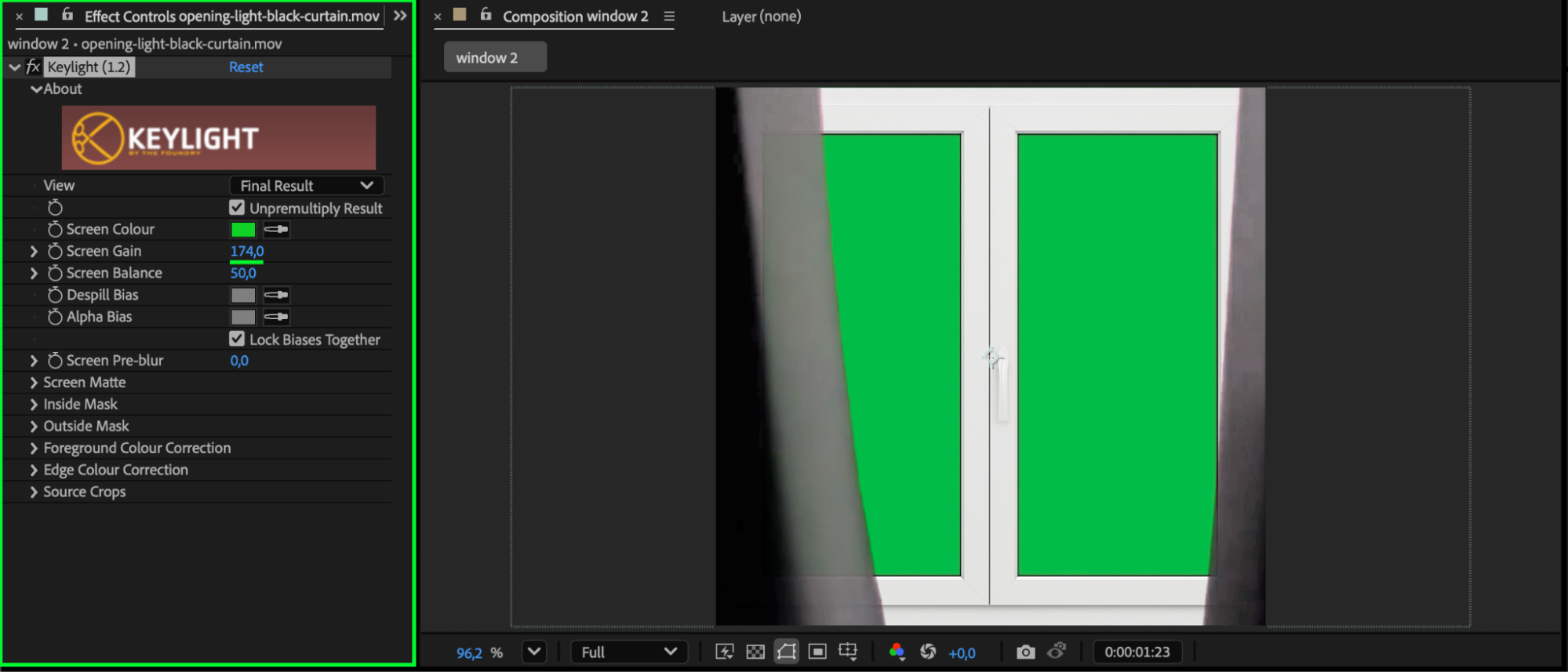The image size is (1568, 672).
Task: Open the Full resolution dropdown
Action: [628, 652]
